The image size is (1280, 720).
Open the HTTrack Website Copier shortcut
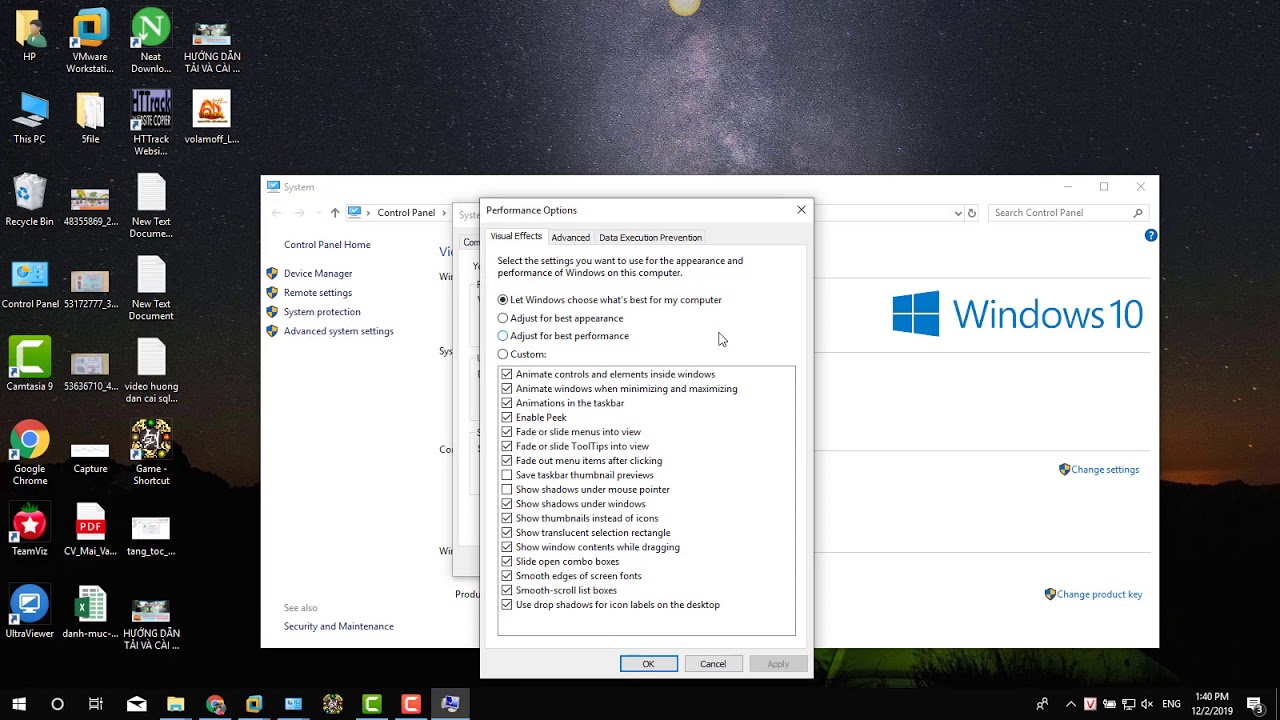pos(151,123)
